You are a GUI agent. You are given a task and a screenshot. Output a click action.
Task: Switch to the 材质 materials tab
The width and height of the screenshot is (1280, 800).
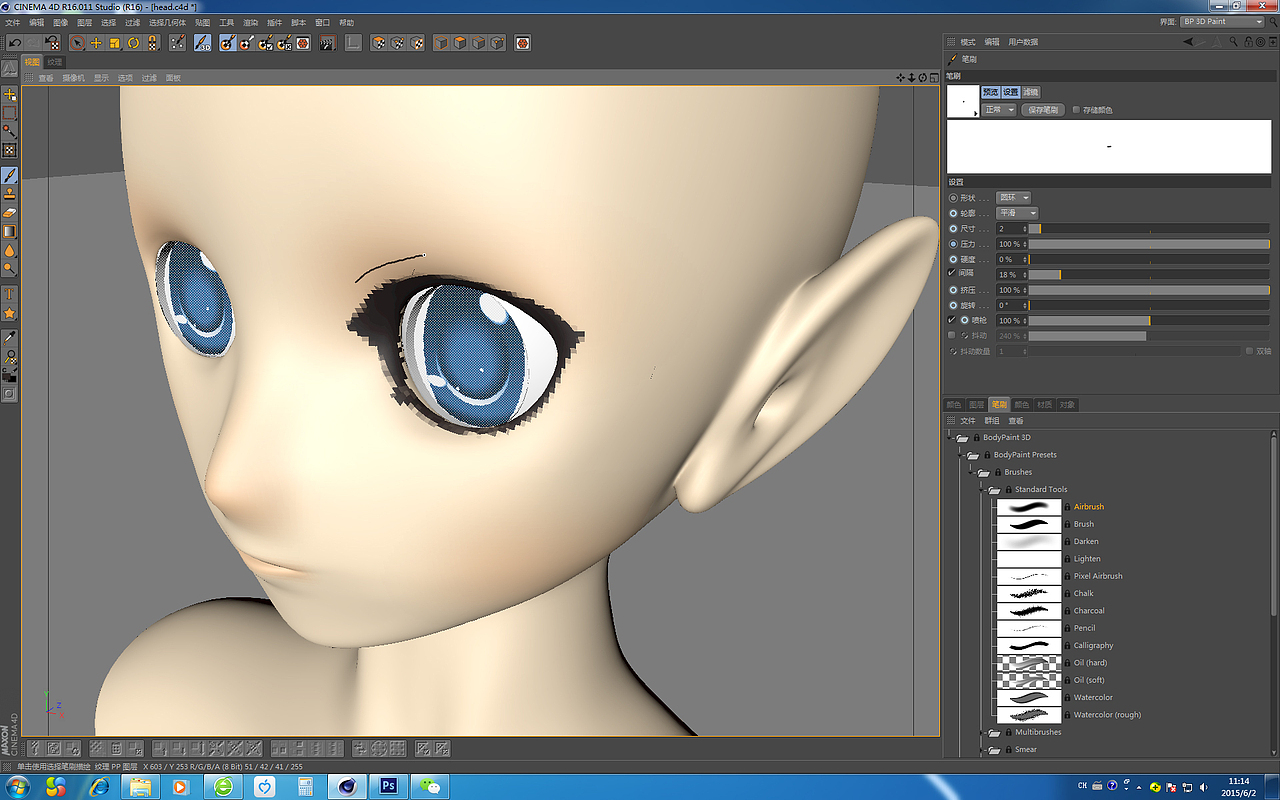click(1045, 405)
